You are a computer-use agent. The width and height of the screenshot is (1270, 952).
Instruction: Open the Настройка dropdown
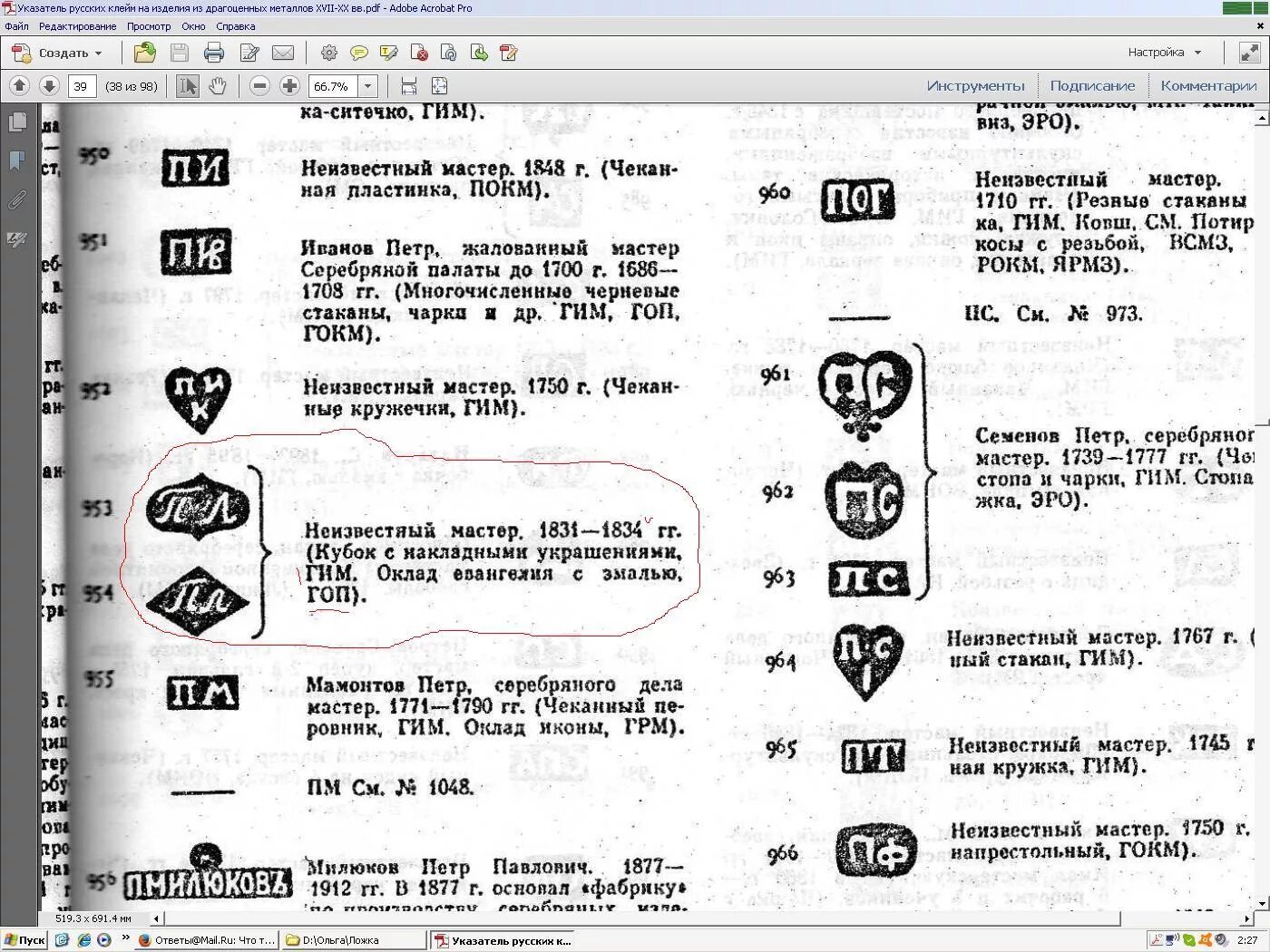click(x=1165, y=53)
